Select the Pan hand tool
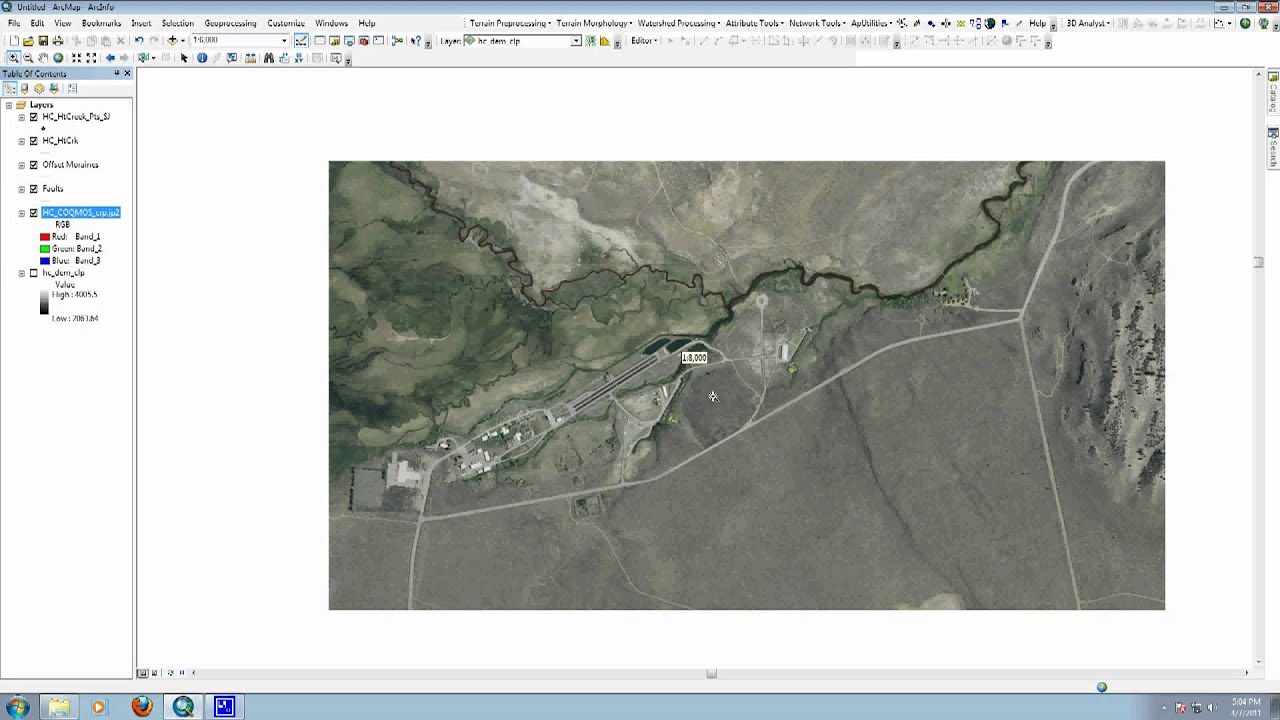Screen dimensions: 1280x720 (43, 58)
